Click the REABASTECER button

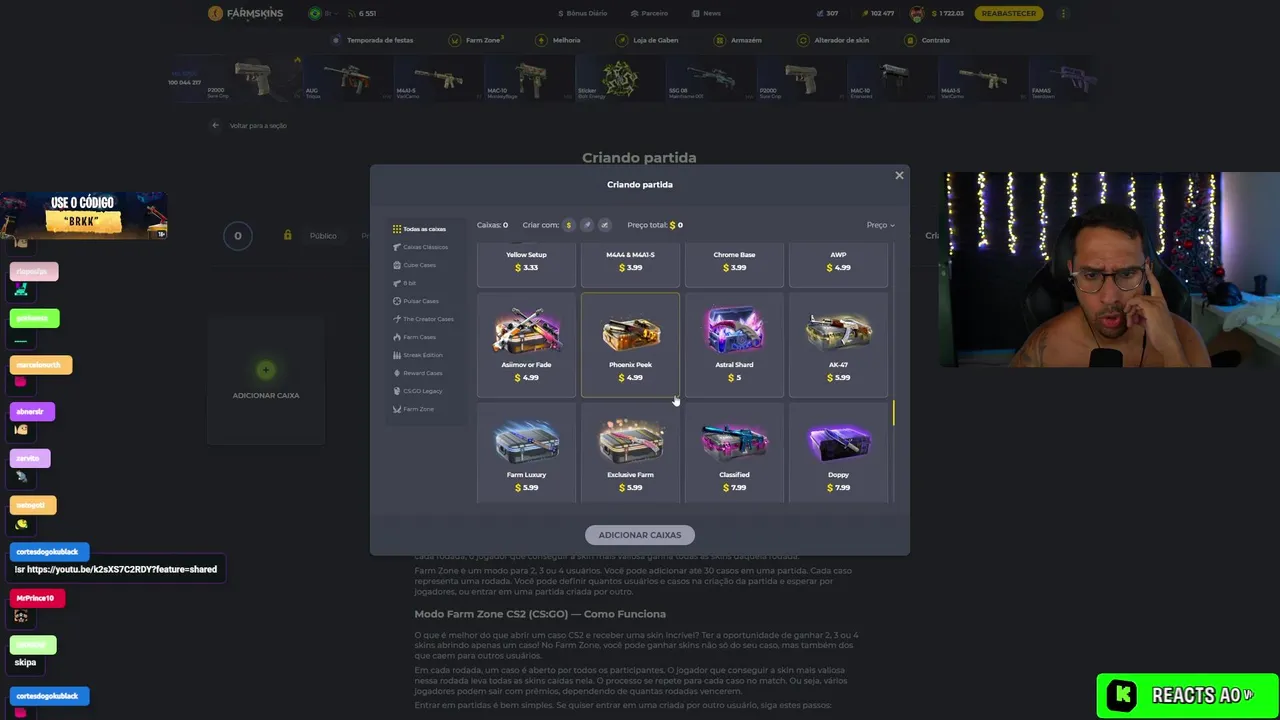coord(1010,13)
